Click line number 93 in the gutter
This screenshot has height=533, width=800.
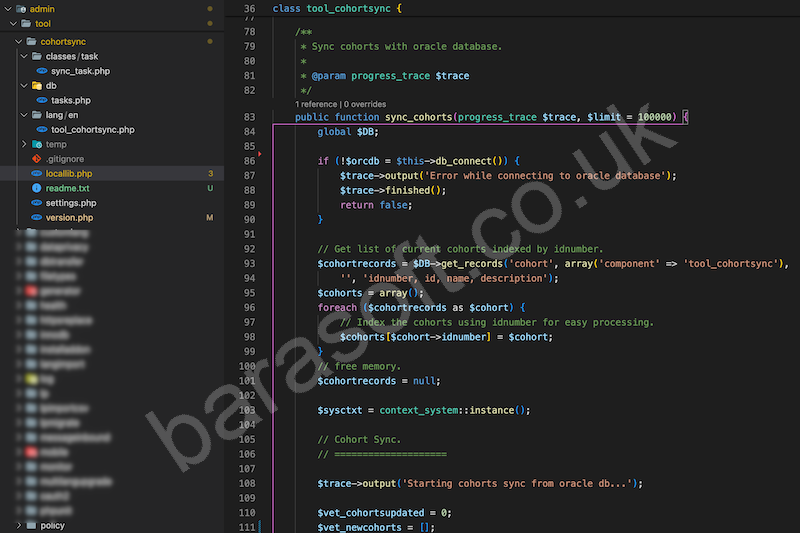coord(249,264)
